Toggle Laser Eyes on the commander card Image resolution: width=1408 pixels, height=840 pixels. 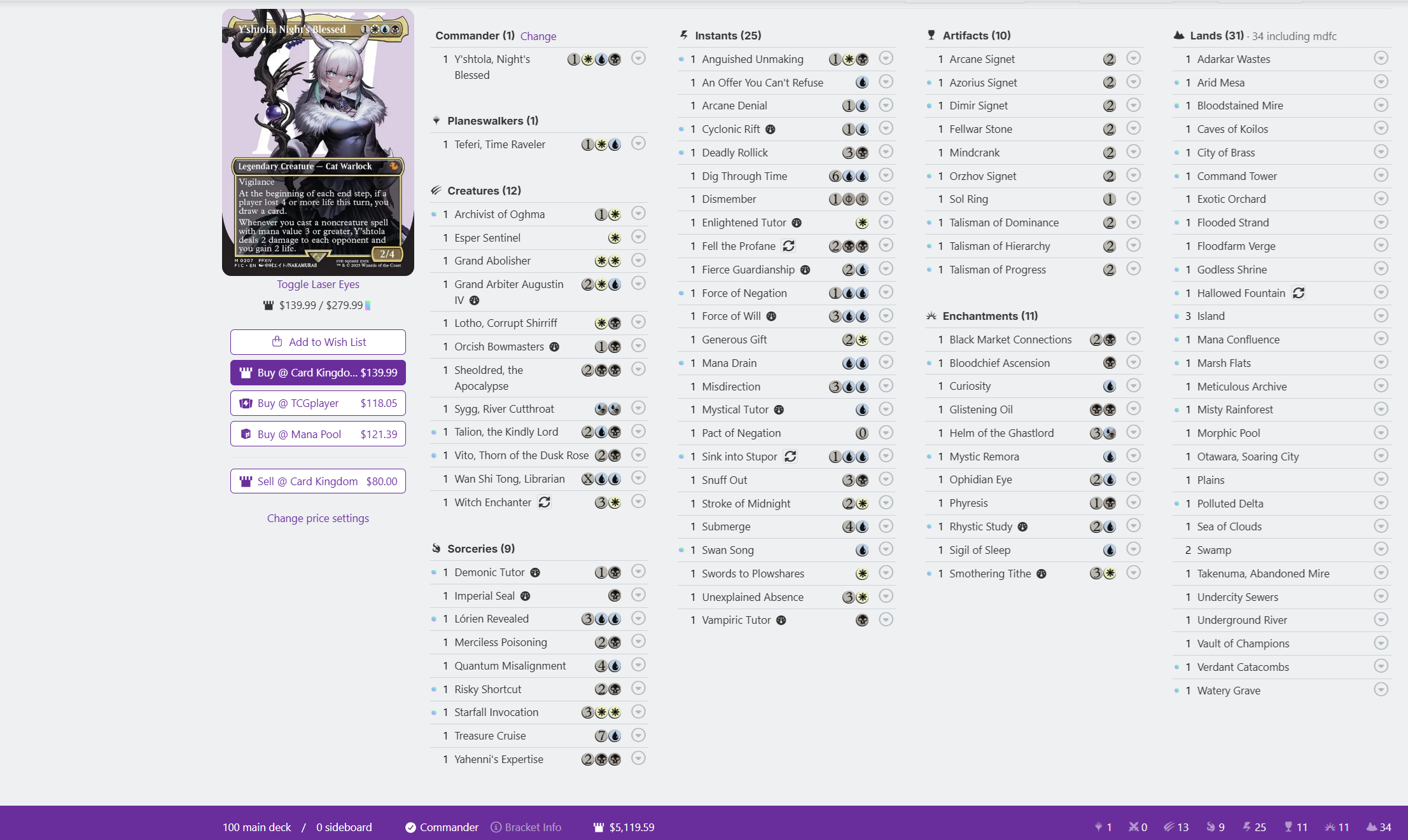[x=317, y=284]
